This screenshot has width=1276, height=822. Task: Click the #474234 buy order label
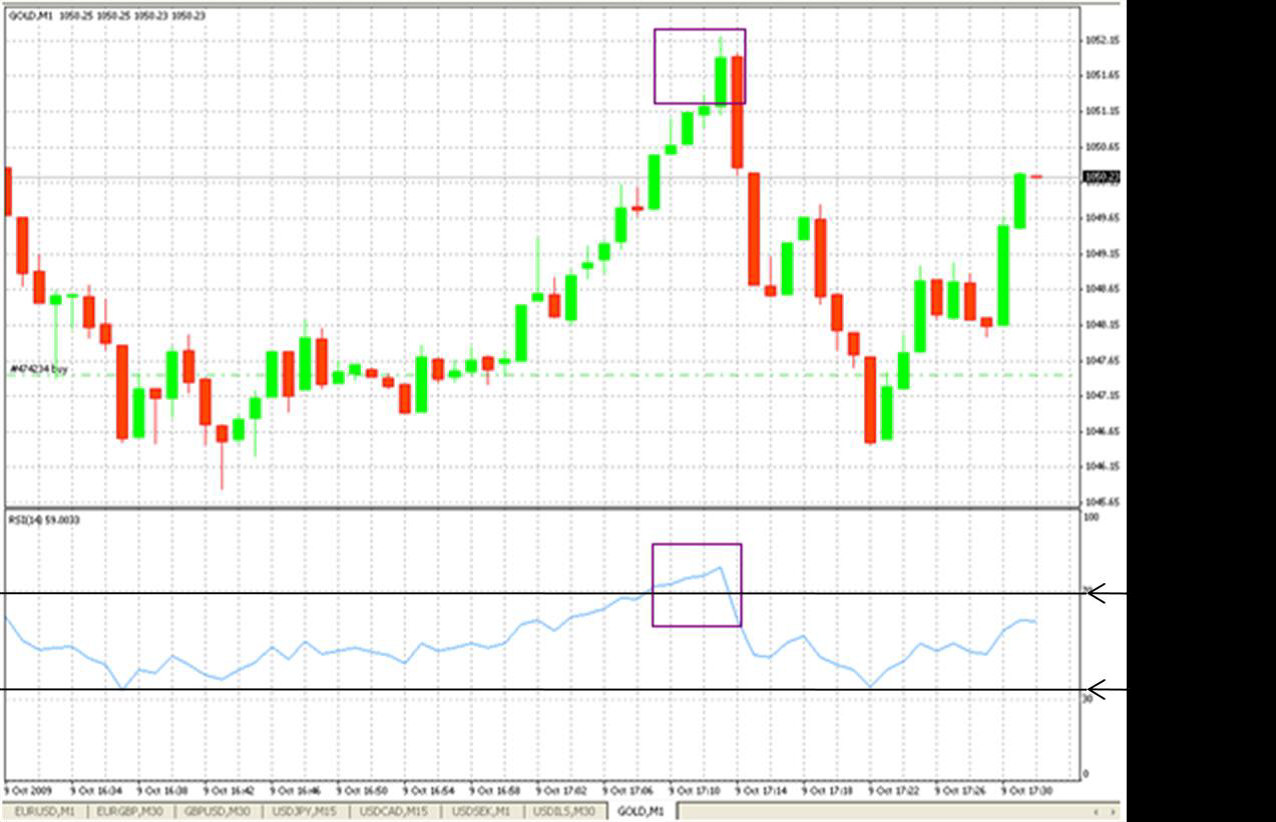click(x=38, y=369)
